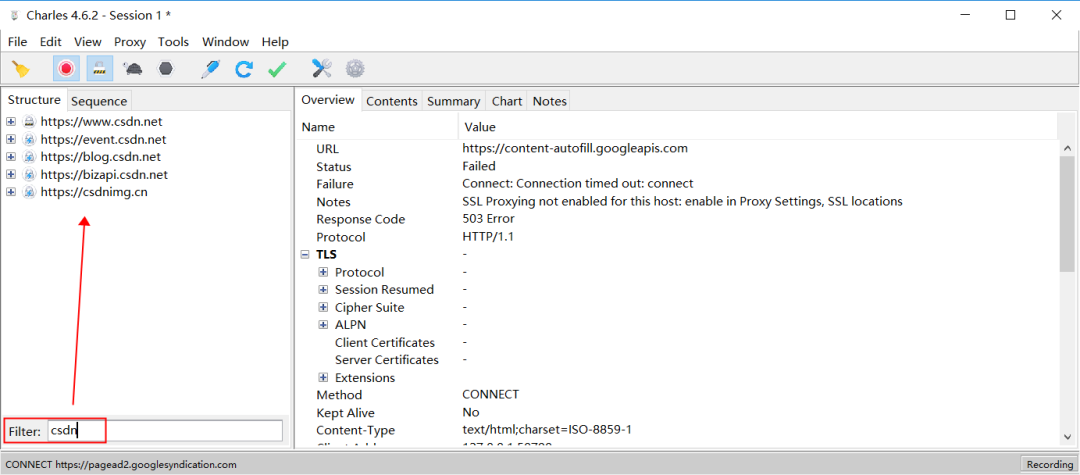Toggle the red Record button in toolbar

(66, 69)
